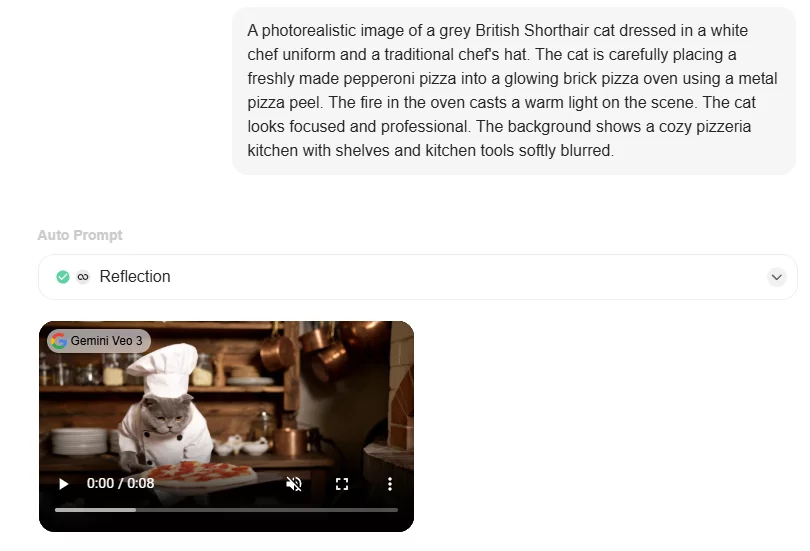Click the Auto Prompt heading
This screenshot has height=551, width=810.
pos(80,235)
